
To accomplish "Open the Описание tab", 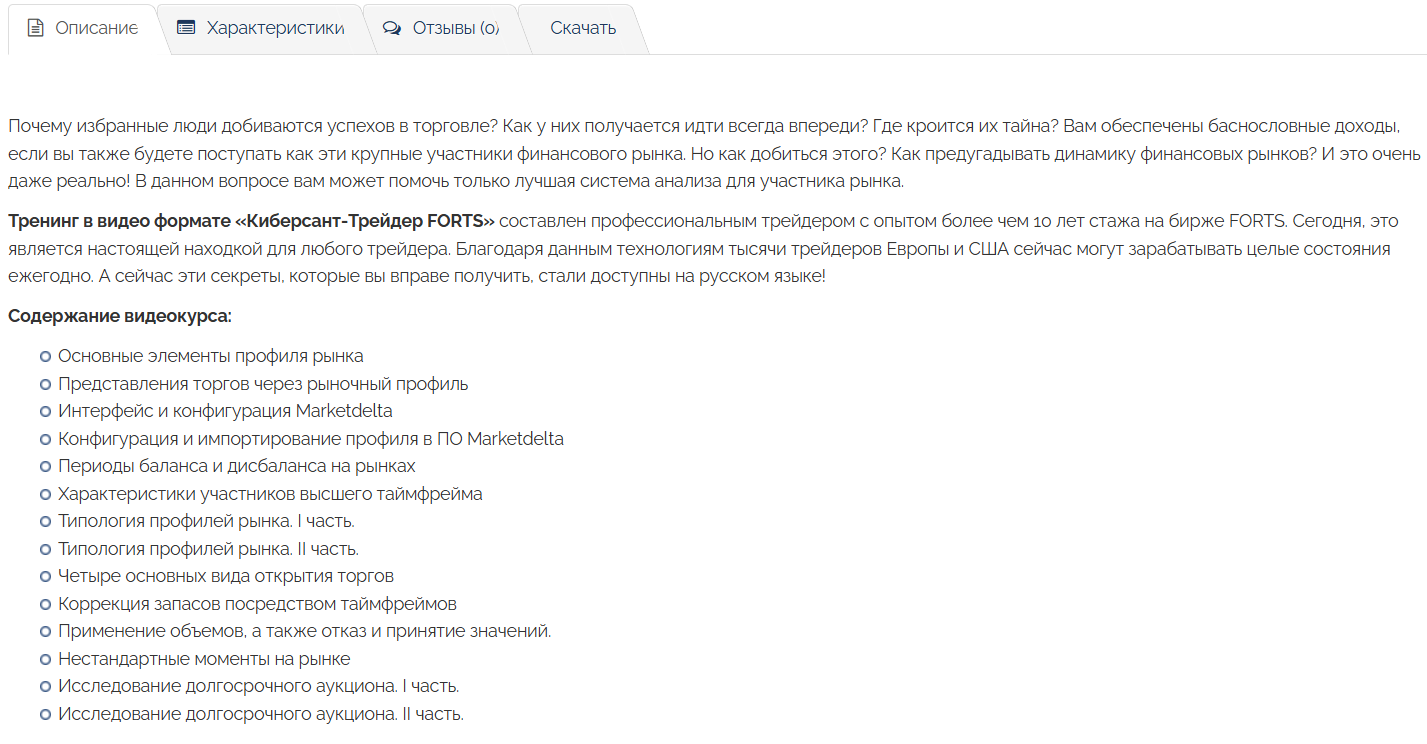I will click(x=82, y=28).
